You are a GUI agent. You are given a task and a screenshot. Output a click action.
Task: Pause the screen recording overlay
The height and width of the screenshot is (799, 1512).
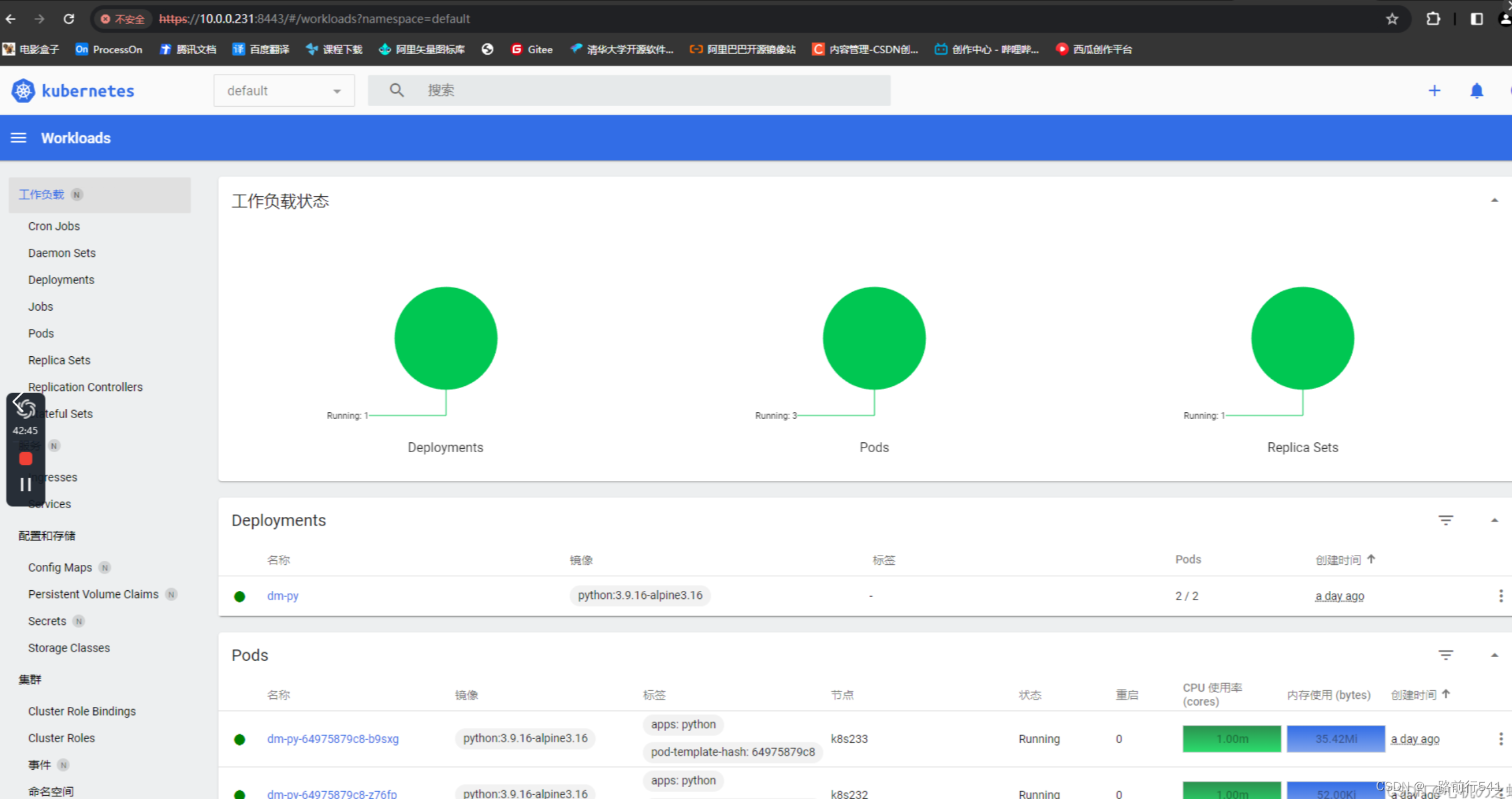[25, 484]
